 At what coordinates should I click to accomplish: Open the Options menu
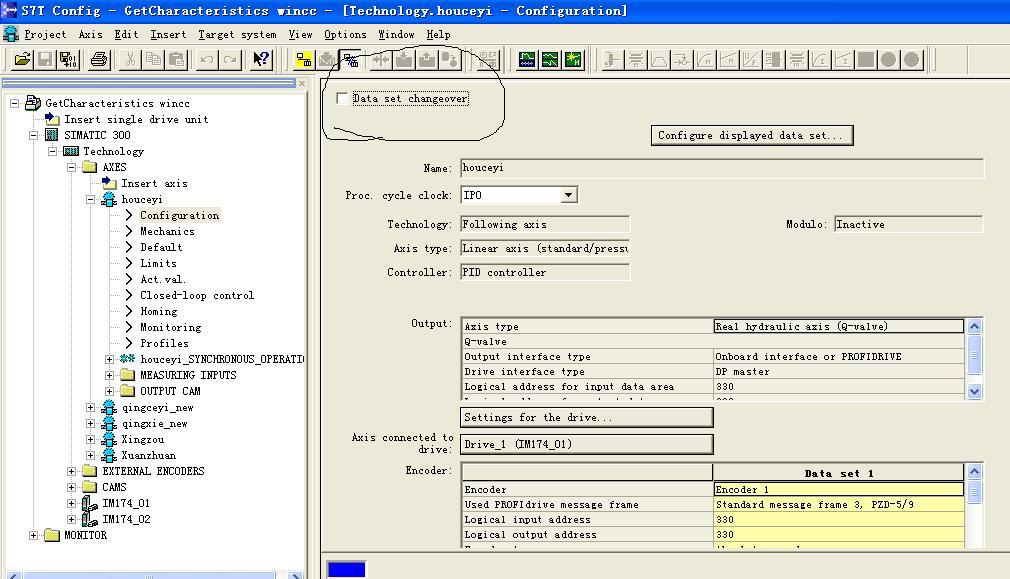point(345,35)
